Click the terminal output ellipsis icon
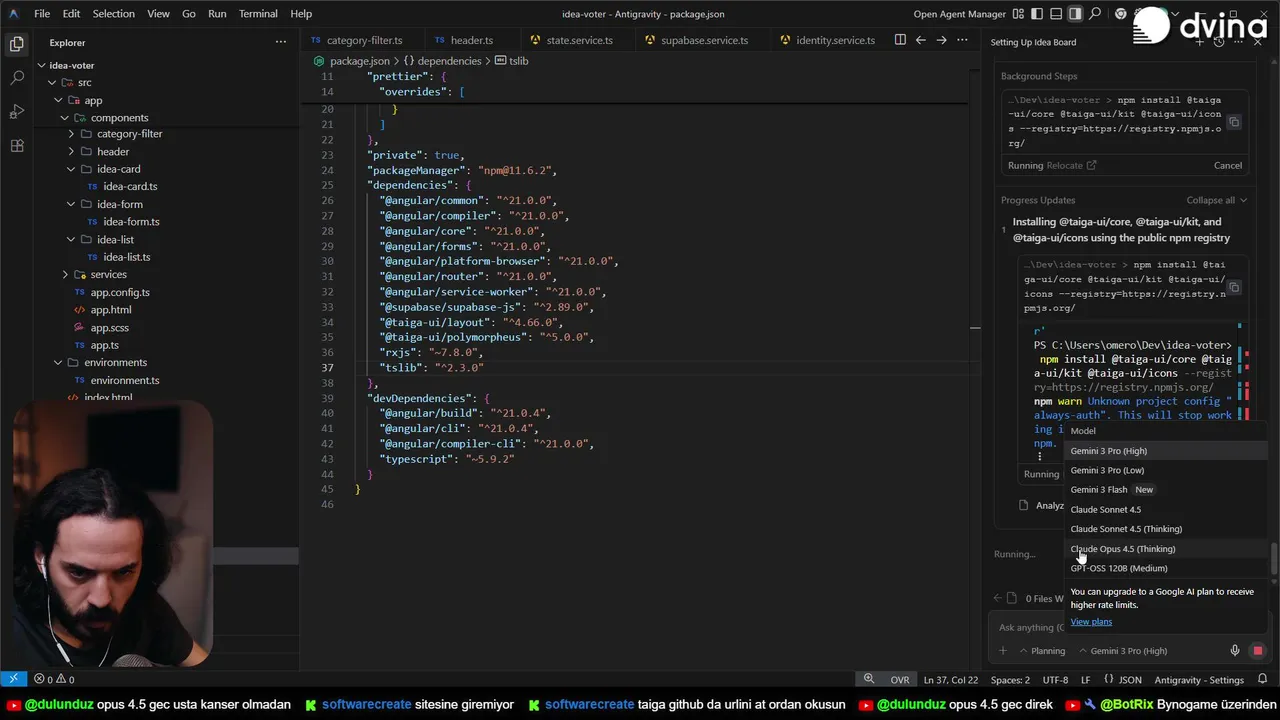 (1040, 456)
